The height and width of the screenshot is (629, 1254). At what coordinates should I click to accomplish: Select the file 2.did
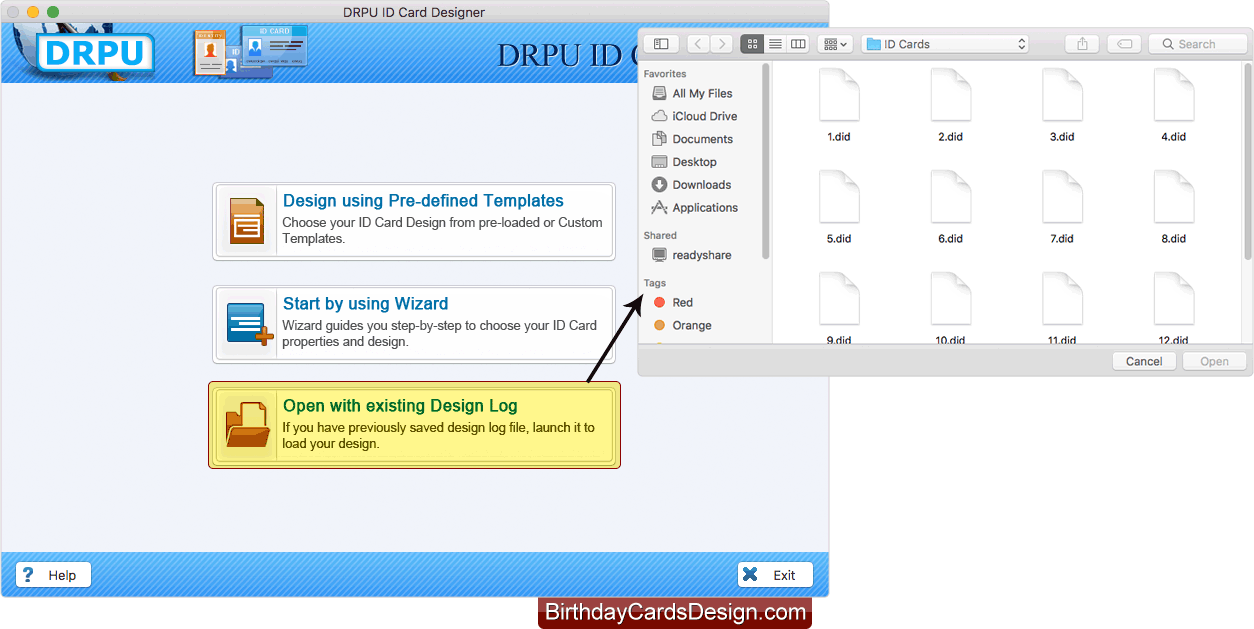tap(950, 105)
